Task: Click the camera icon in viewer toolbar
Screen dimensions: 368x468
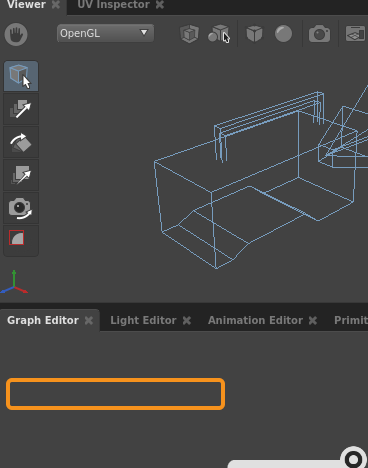Action: click(x=319, y=34)
